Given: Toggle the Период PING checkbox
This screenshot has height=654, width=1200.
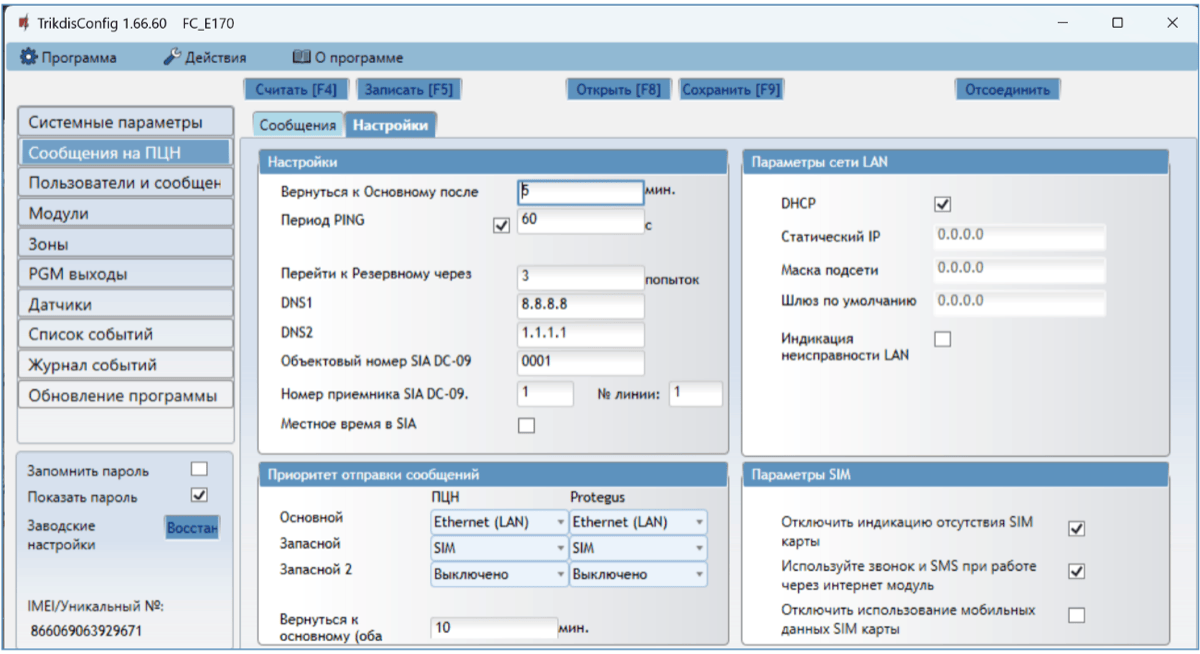Looking at the screenshot, I should 502,226.
